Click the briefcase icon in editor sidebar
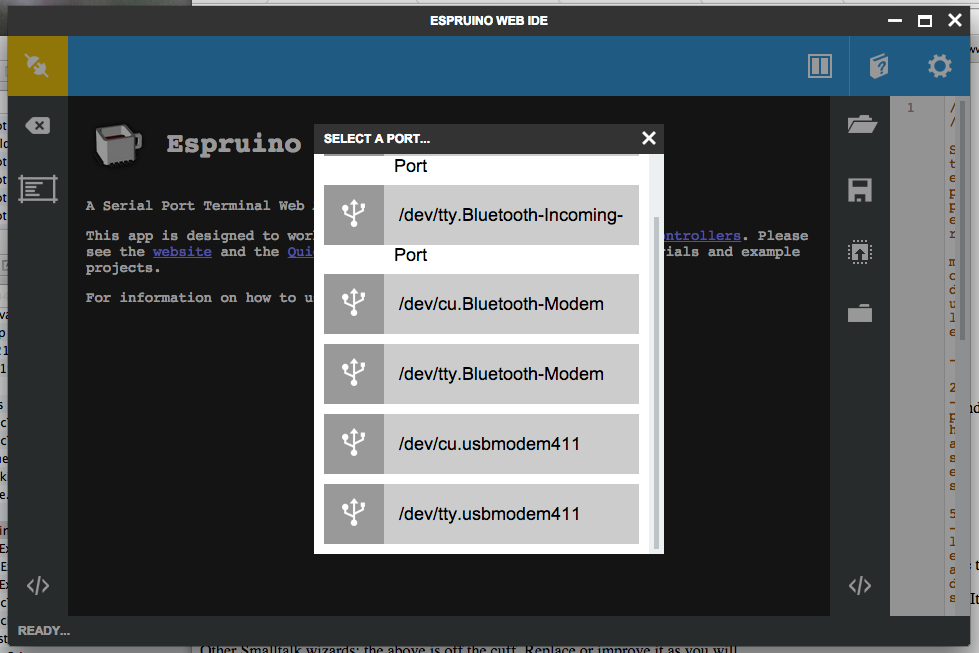 pos(860,313)
